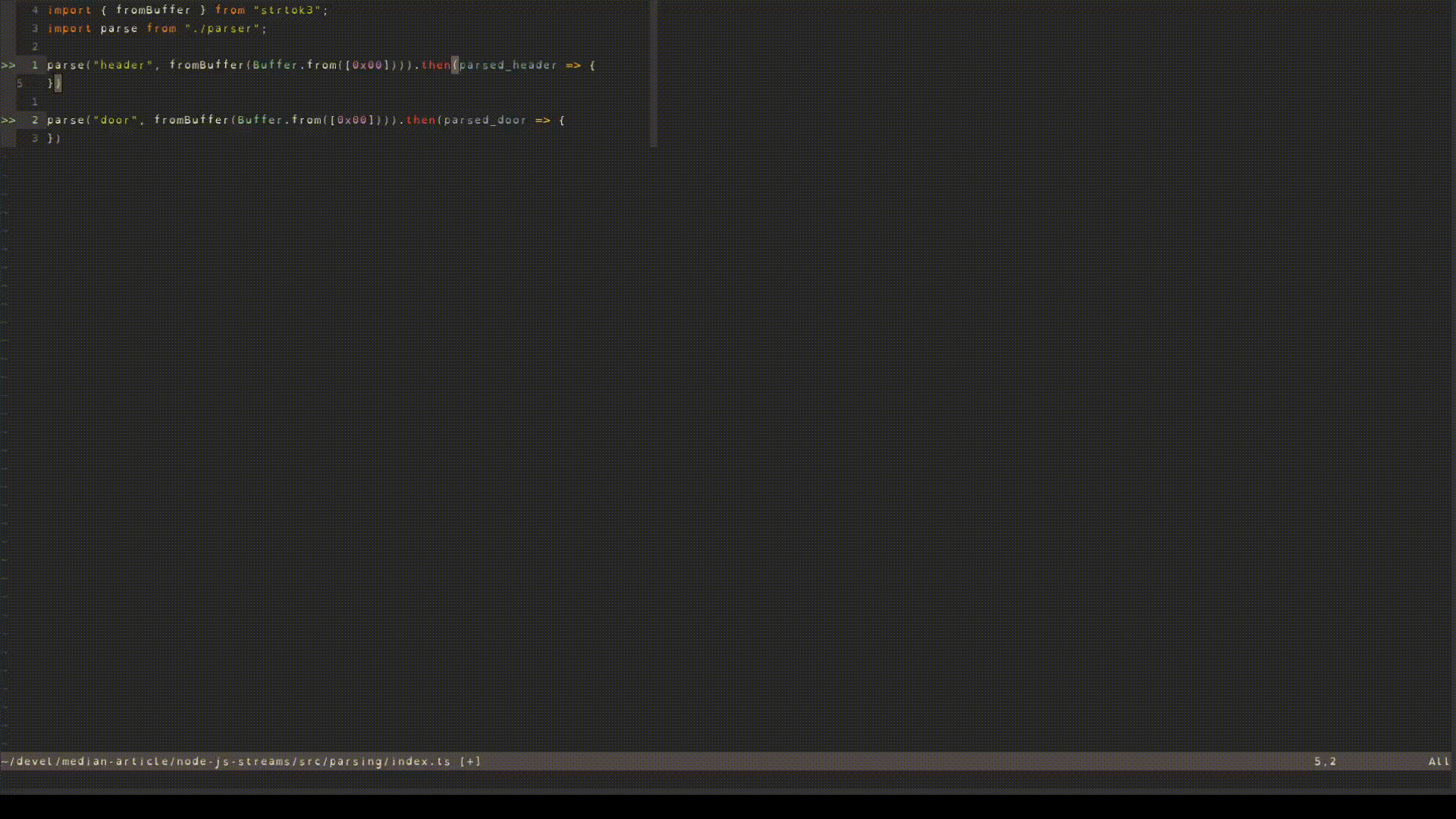Click the ">>" fold sign beside line with parse("door")
Viewport: 1456px width, 819px height.
(8, 120)
